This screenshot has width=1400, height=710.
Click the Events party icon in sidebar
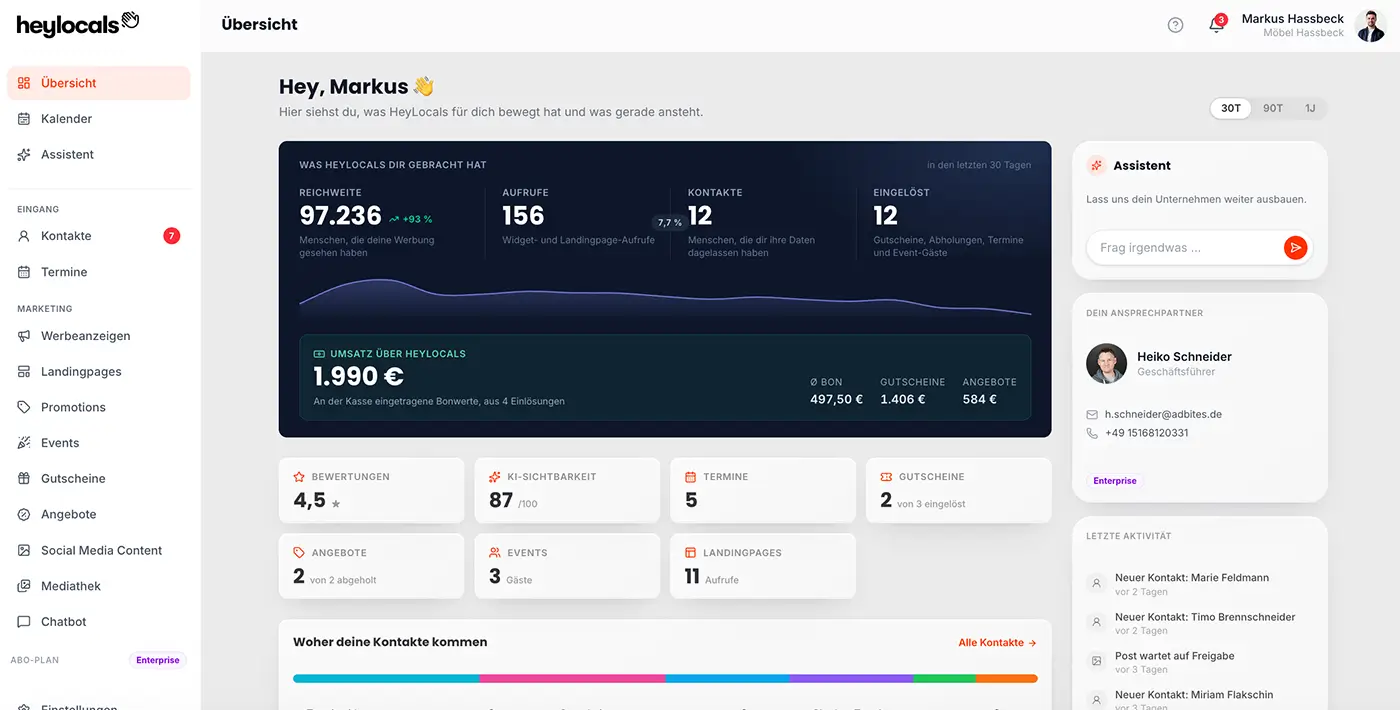[24, 443]
